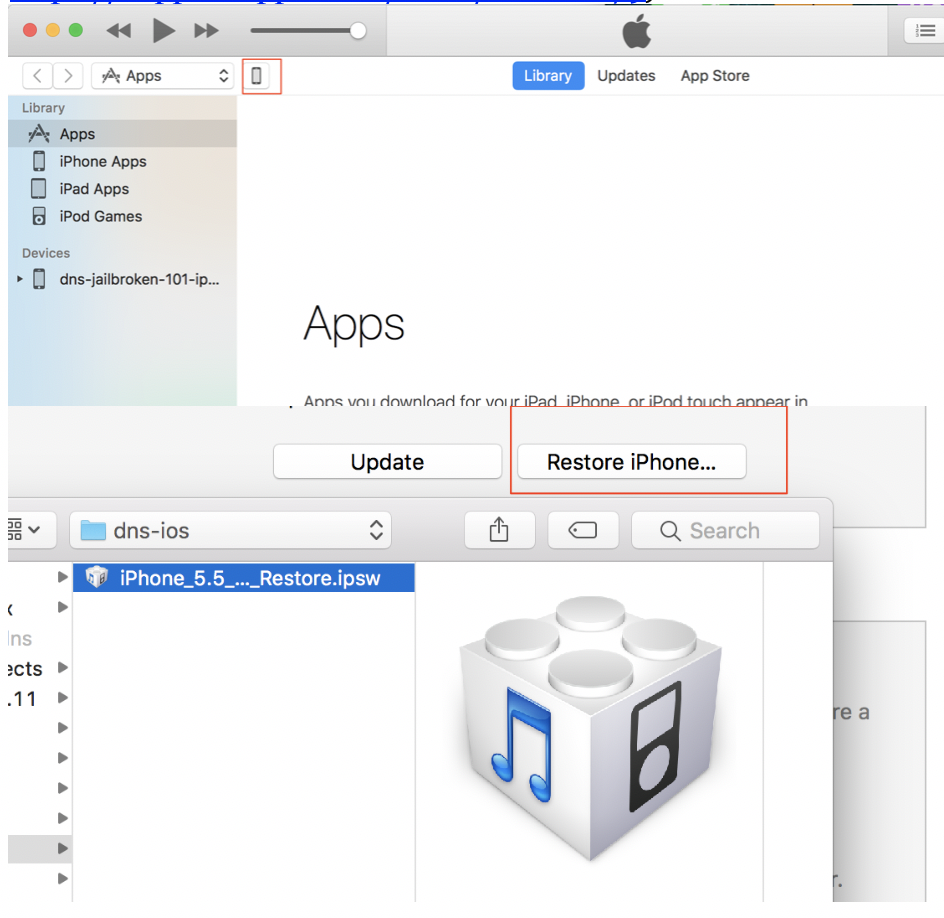Viewport: 944px width, 918px height.
Task: Select iPad Apps in sidebar
Action: click(x=122, y=189)
